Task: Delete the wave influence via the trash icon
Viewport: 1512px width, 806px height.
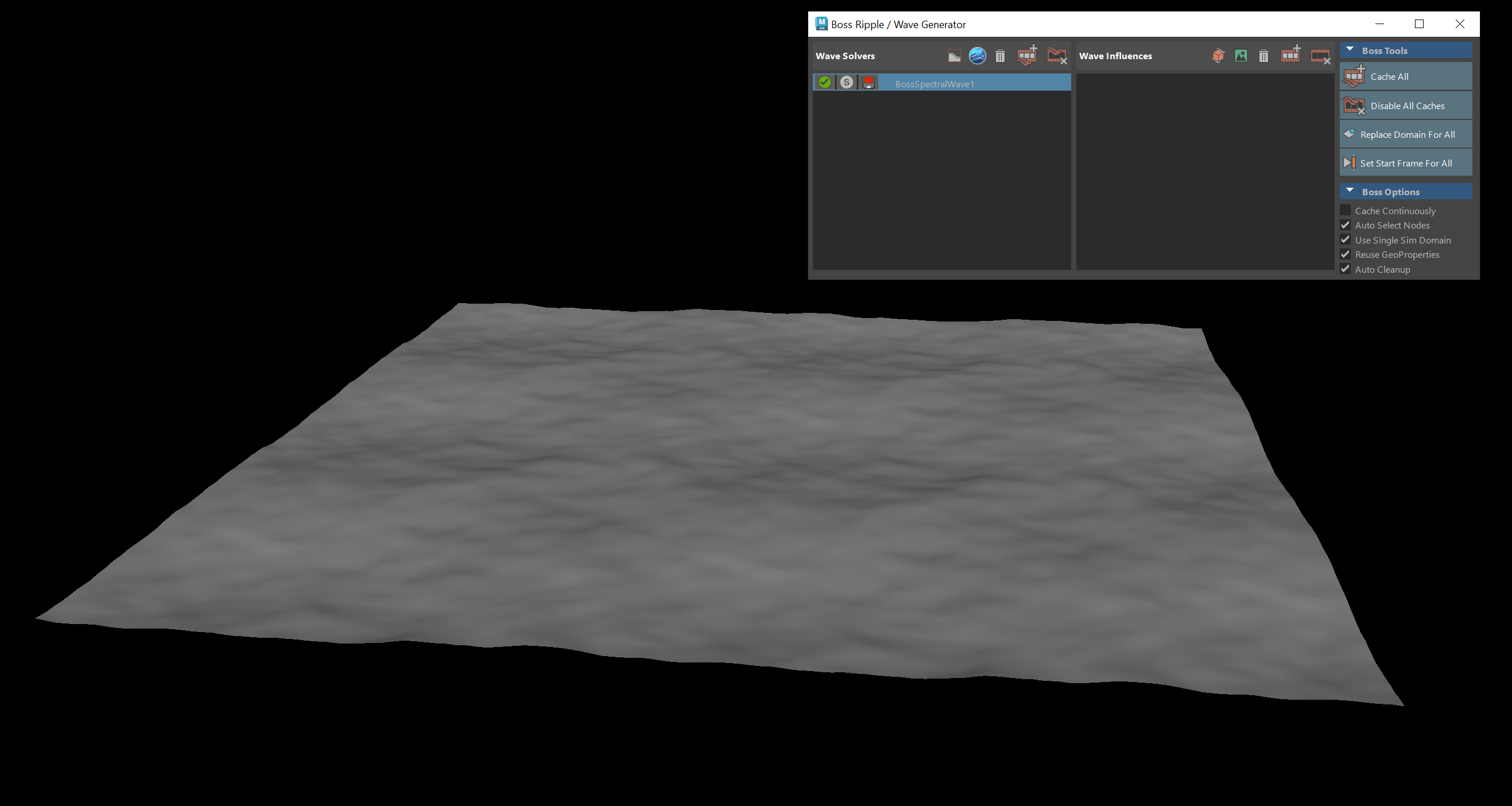Action: (1263, 56)
